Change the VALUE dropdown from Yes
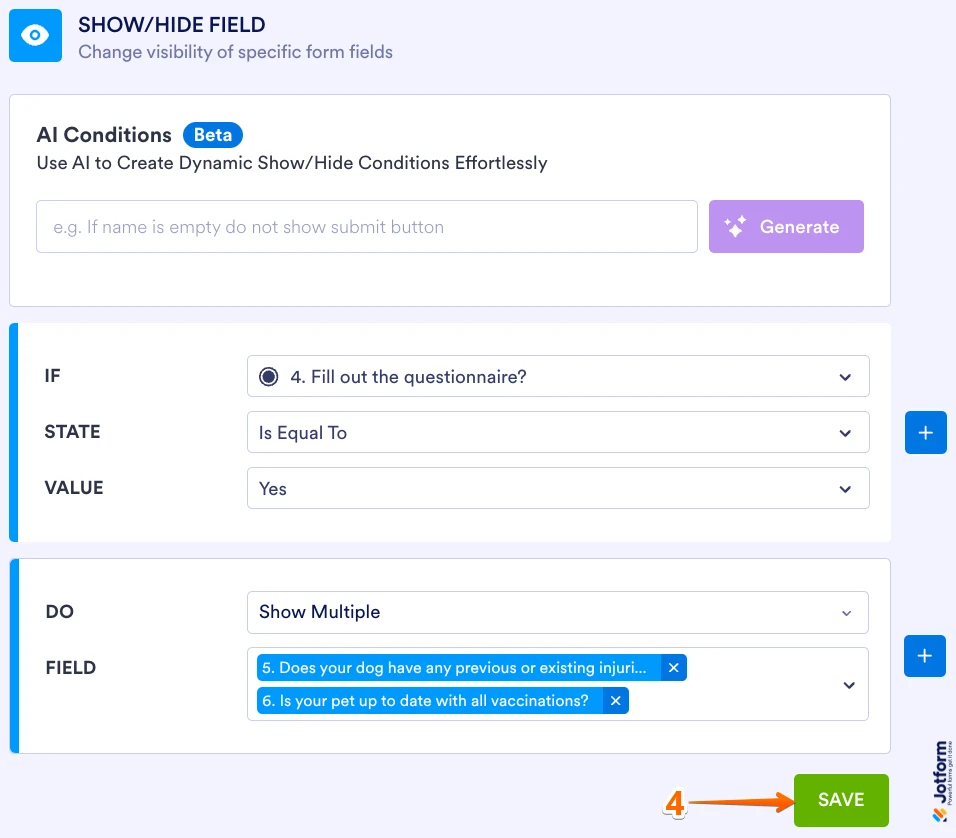This screenshot has height=838, width=956. click(x=557, y=488)
